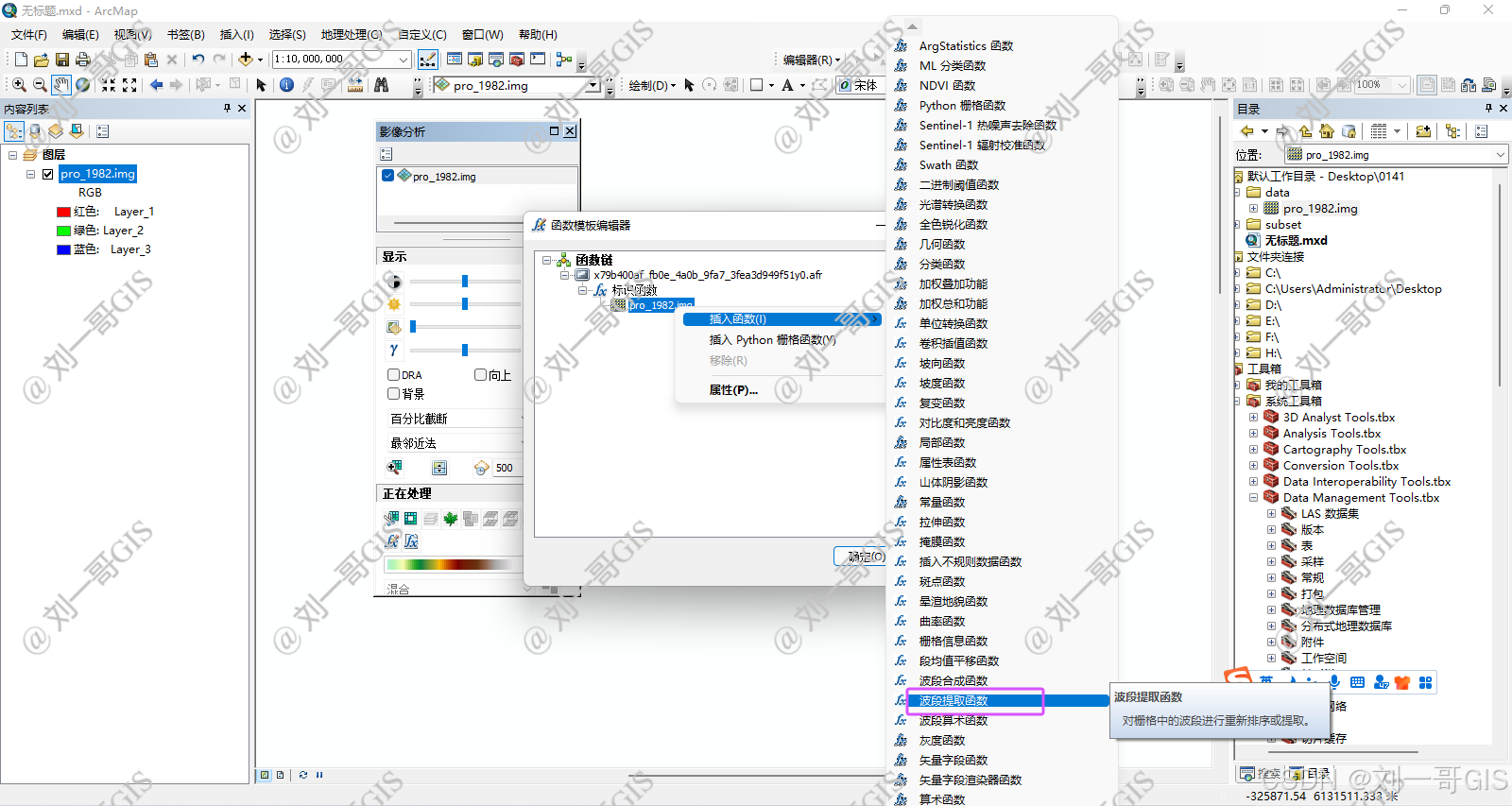
Task: Close the 影像分析 window
Action: point(570,131)
